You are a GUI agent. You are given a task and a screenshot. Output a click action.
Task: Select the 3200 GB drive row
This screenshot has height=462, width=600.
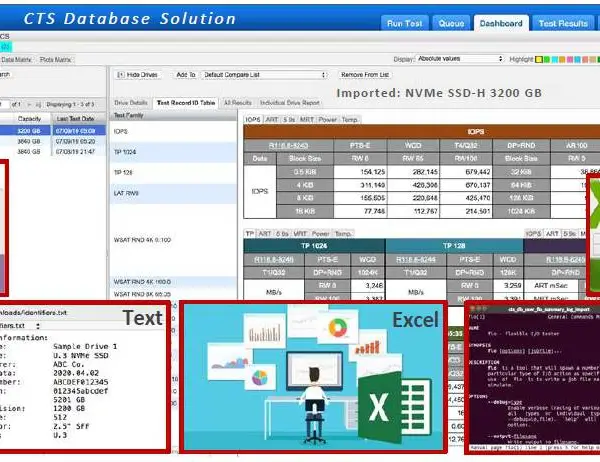pyautogui.click(x=53, y=131)
